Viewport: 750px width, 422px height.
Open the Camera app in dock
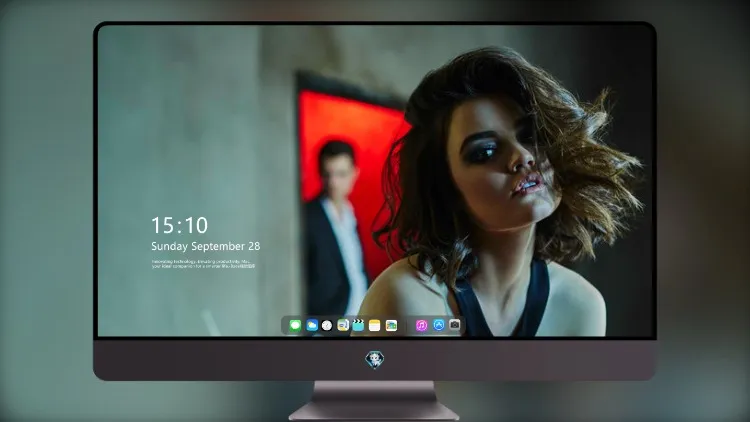coord(455,325)
